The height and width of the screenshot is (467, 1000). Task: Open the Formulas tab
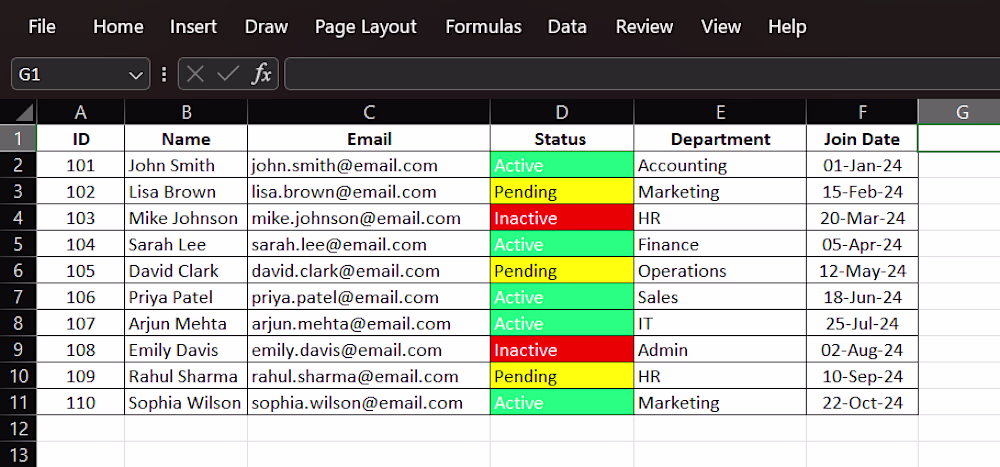[x=483, y=27]
